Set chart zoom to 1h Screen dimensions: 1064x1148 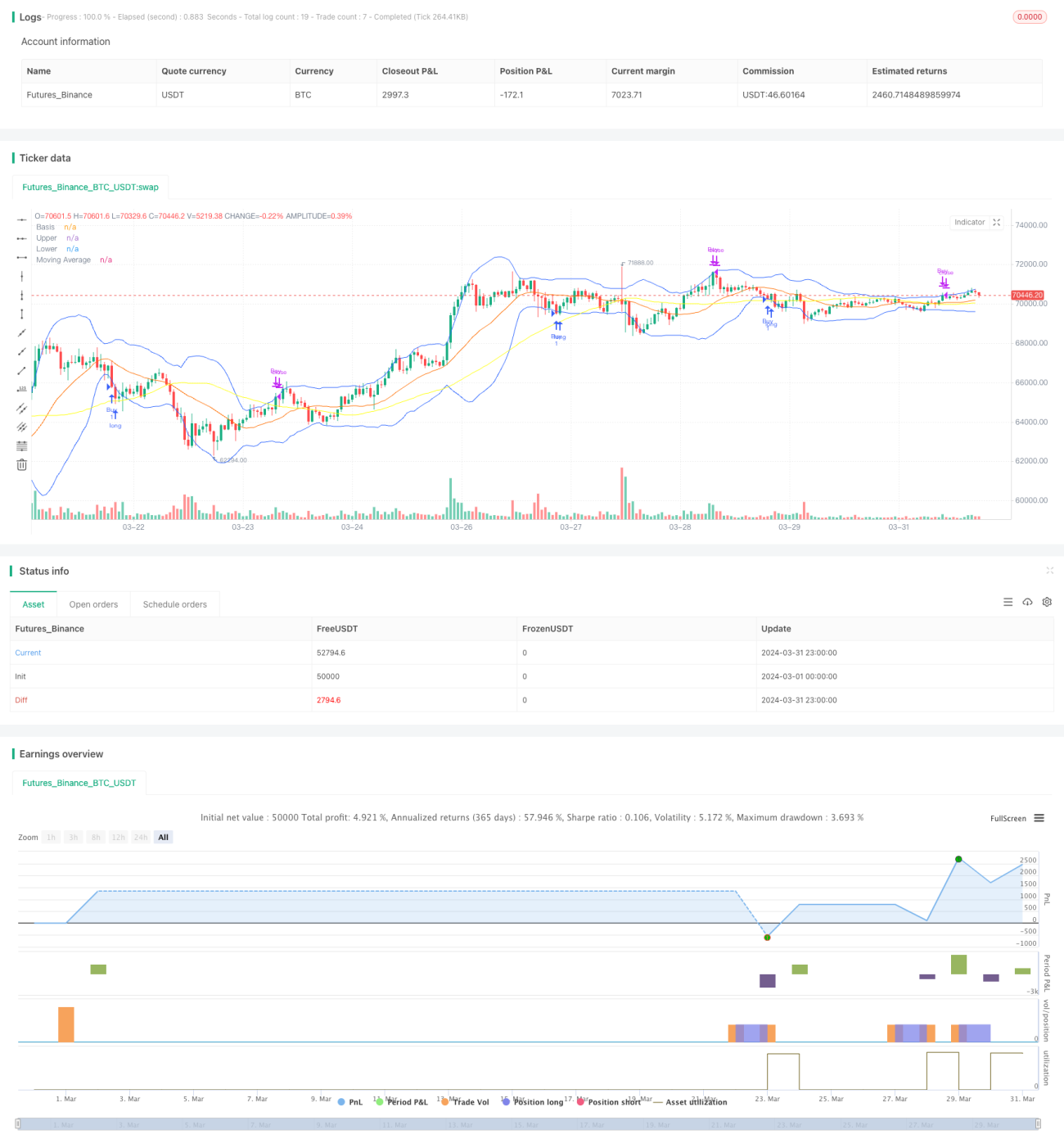click(52, 837)
